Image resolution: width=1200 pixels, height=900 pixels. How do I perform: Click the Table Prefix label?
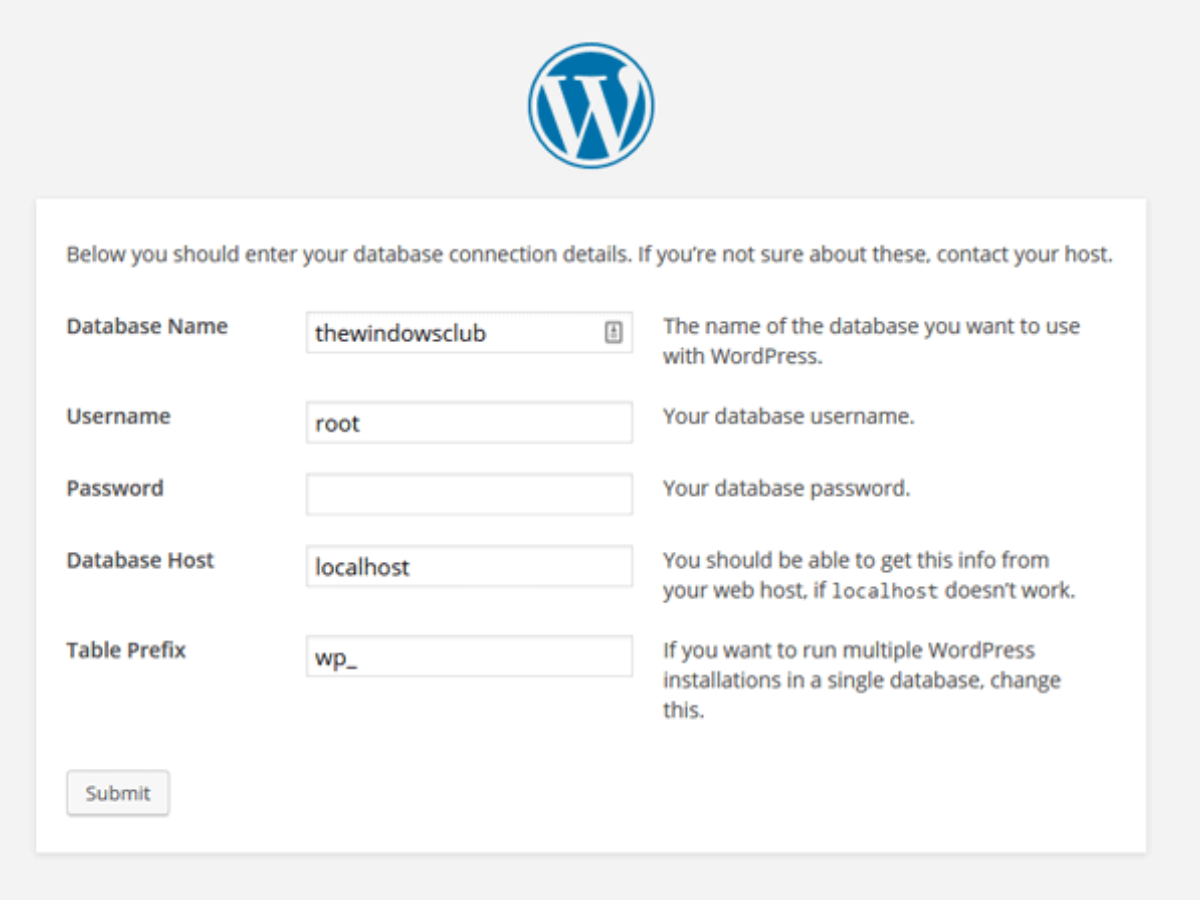[x=126, y=650]
